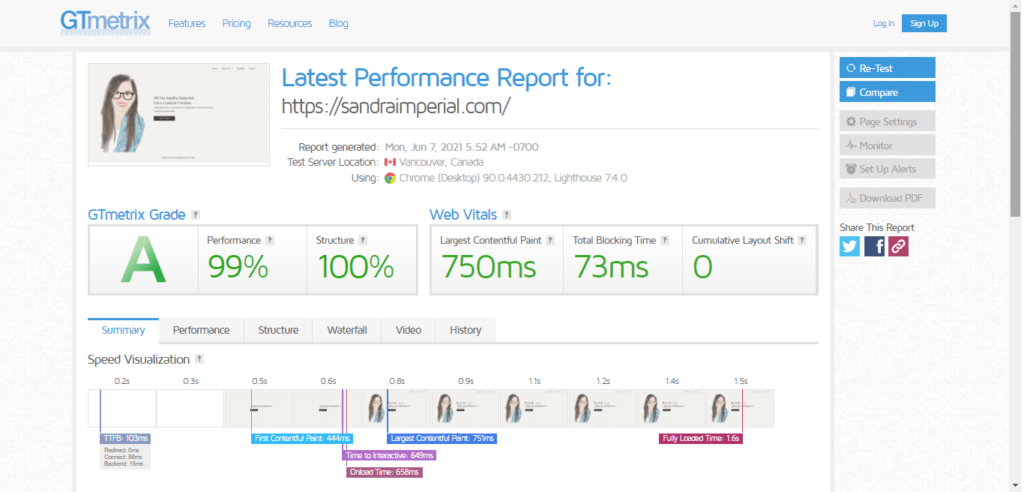Click the Sign Up button
The height and width of the screenshot is (492, 1024).
924,24
